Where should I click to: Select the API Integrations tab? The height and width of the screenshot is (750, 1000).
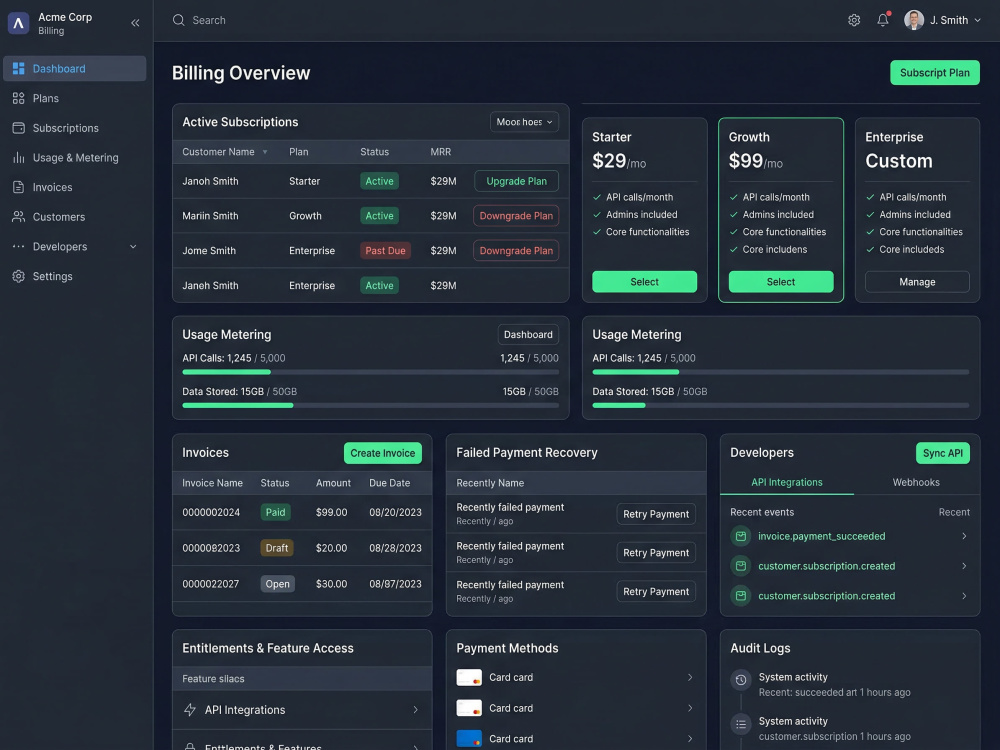786,482
